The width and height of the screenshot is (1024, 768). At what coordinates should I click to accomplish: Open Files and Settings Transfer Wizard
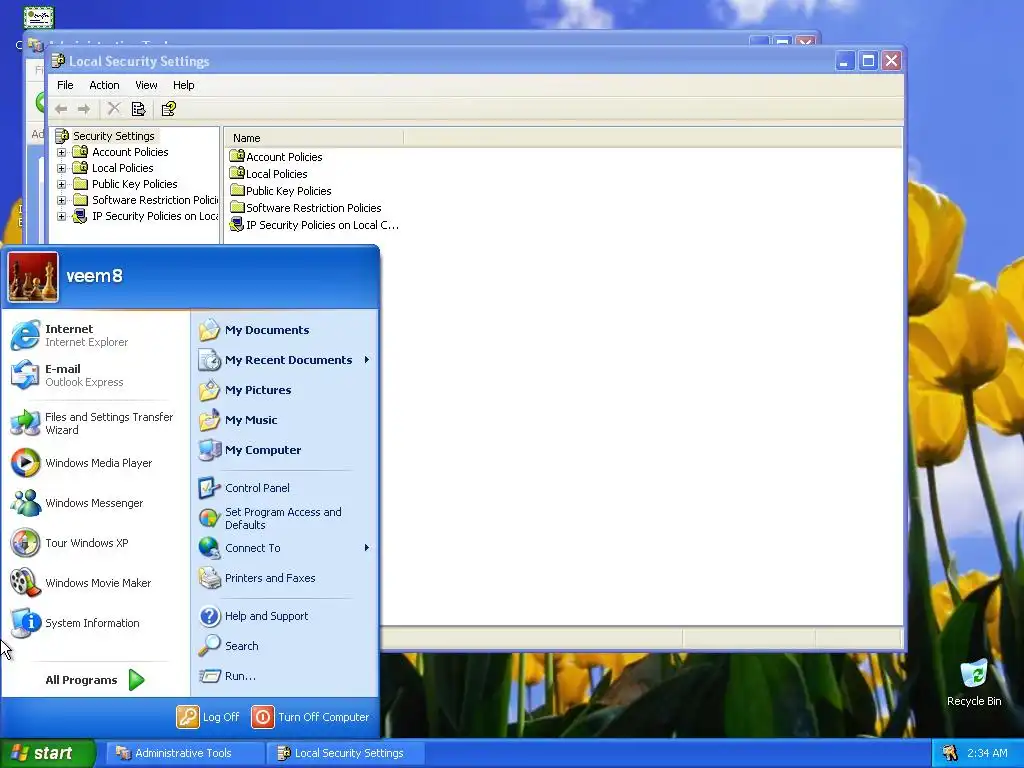pyautogui.click(x=92, y=423)
